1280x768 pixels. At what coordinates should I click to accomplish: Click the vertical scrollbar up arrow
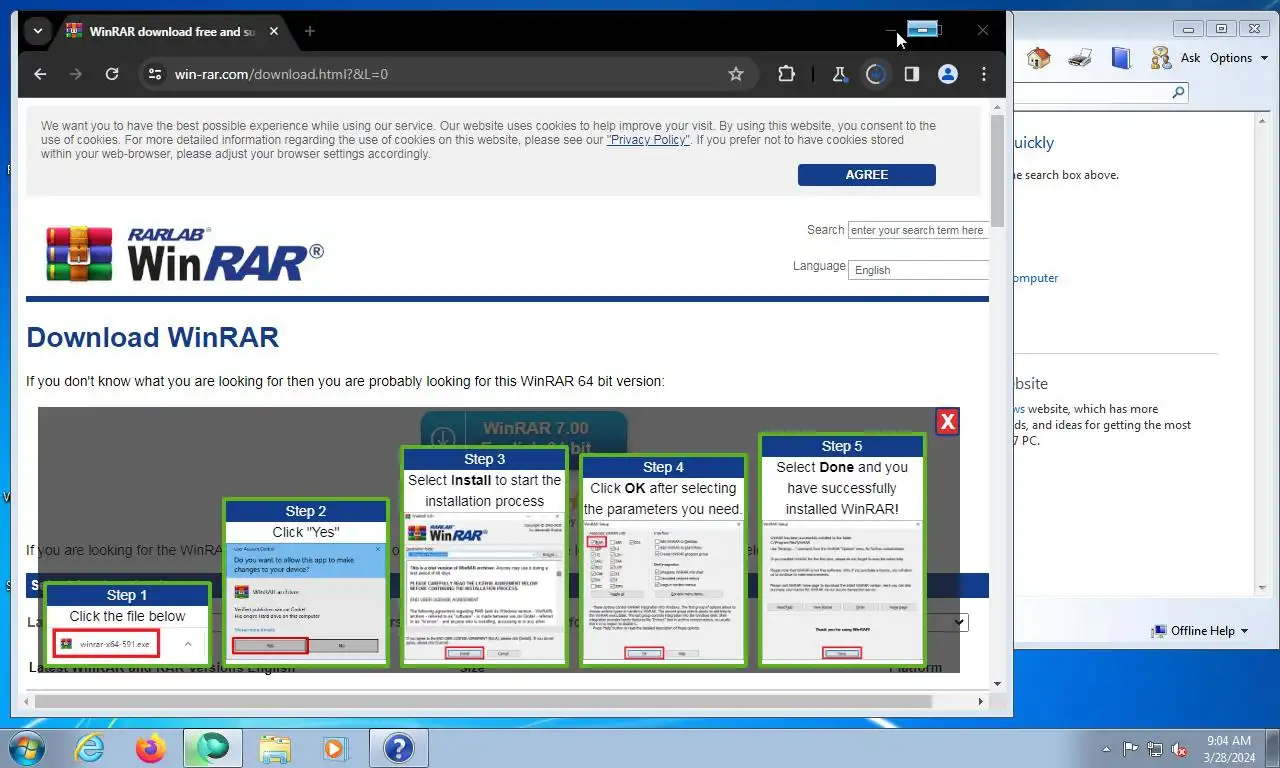point(997,105)
